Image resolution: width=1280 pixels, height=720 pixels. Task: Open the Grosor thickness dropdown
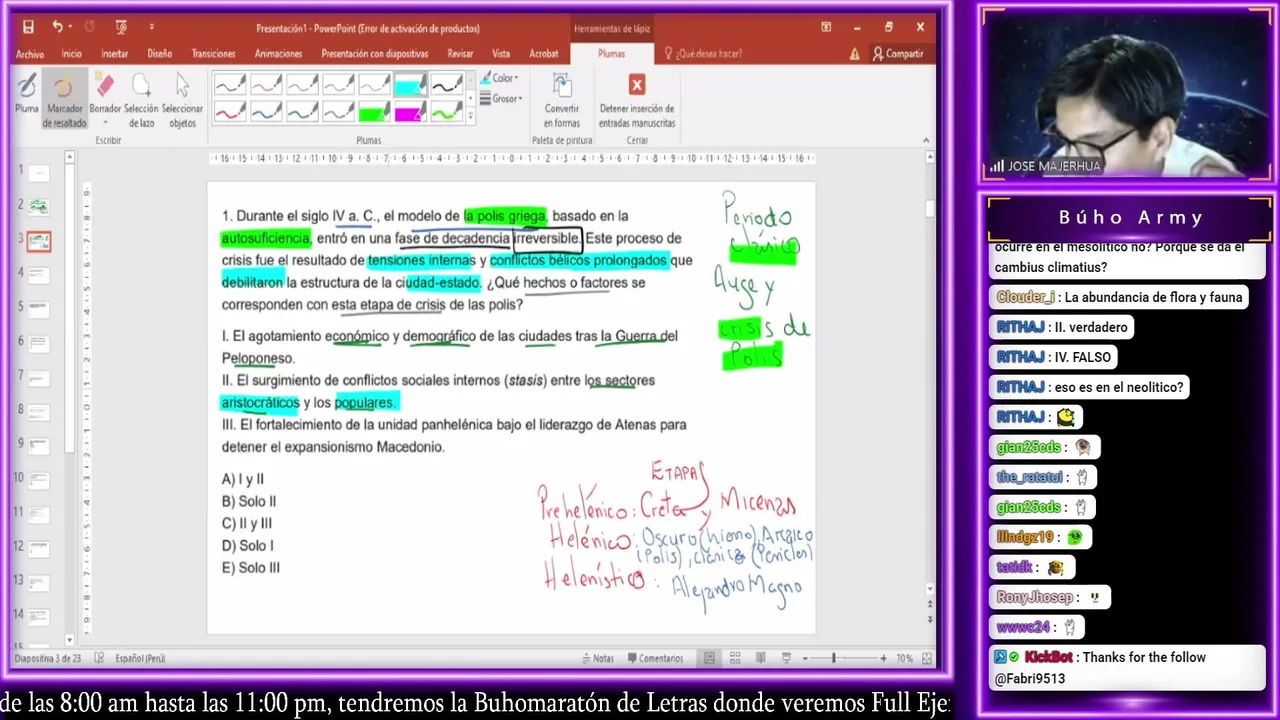(x=500, y=99)
